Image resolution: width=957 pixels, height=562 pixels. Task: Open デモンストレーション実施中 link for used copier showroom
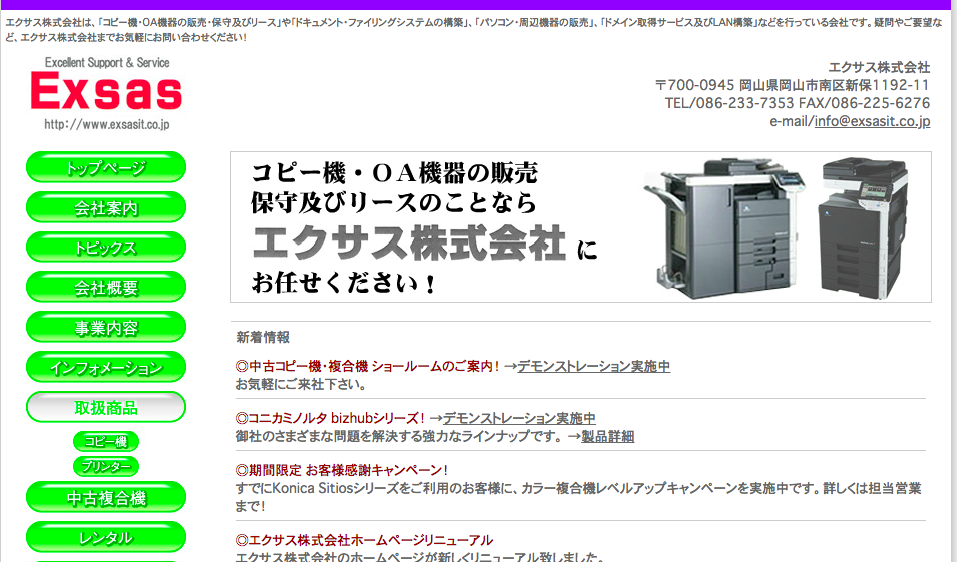pyautogui.click(x=594, y=367)
